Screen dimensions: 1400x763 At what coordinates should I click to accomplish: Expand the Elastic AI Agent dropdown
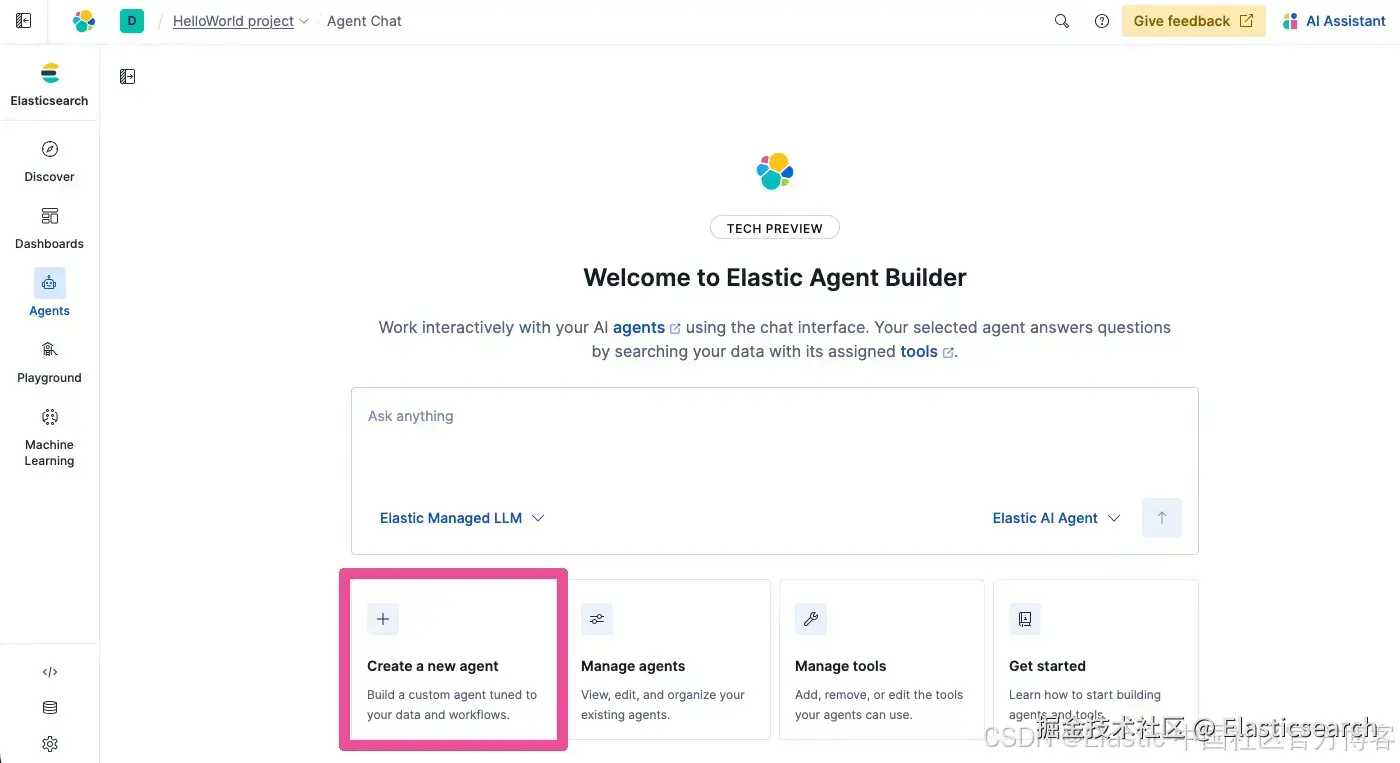(x=1056, y=518)
